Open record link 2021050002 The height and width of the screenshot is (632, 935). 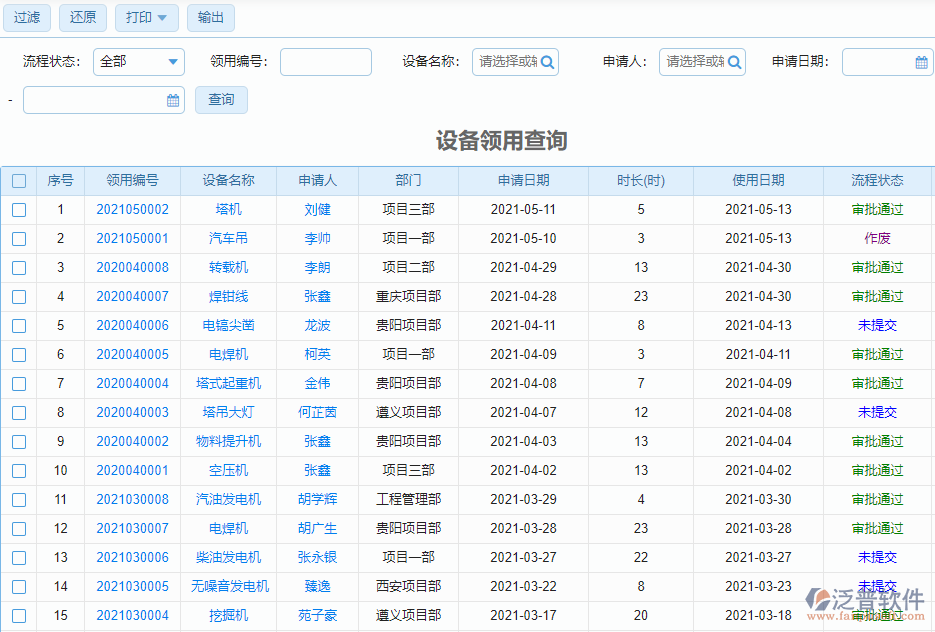[x=133, y=210]
